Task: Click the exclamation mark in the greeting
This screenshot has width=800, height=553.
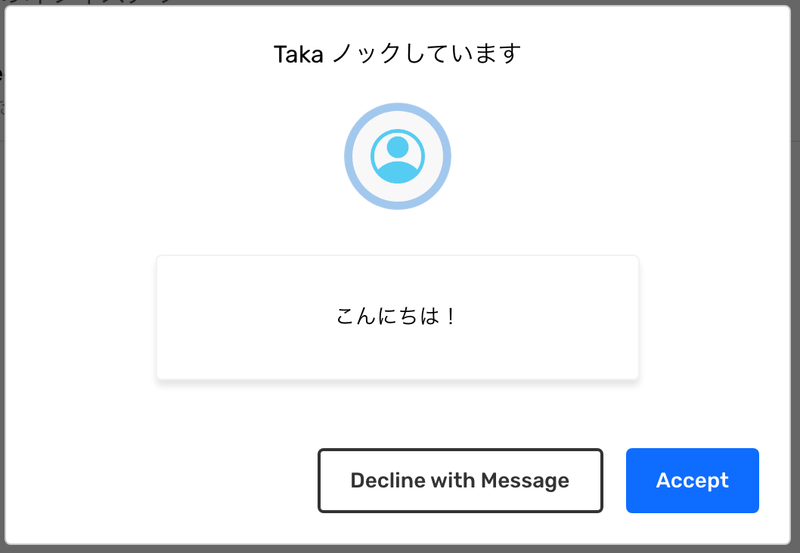Action: click(x=450, y=316)
